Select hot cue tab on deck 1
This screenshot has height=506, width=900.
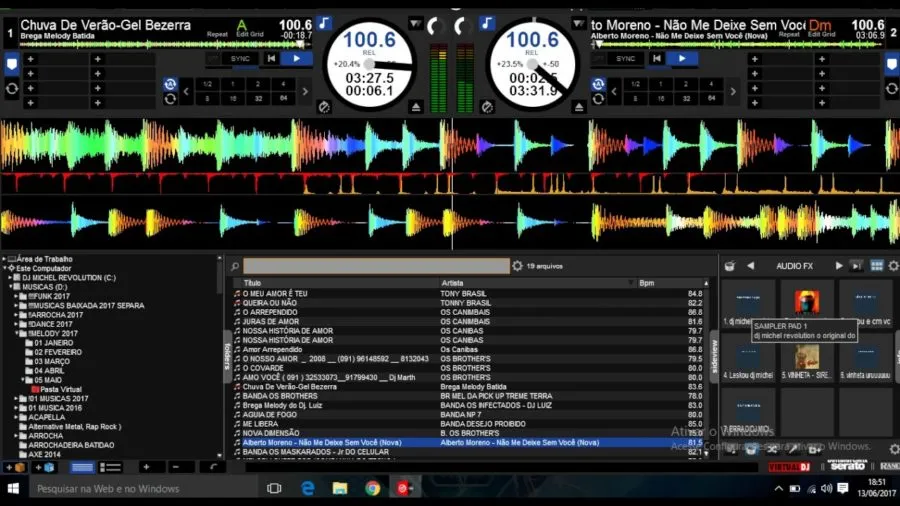[11, 64]
